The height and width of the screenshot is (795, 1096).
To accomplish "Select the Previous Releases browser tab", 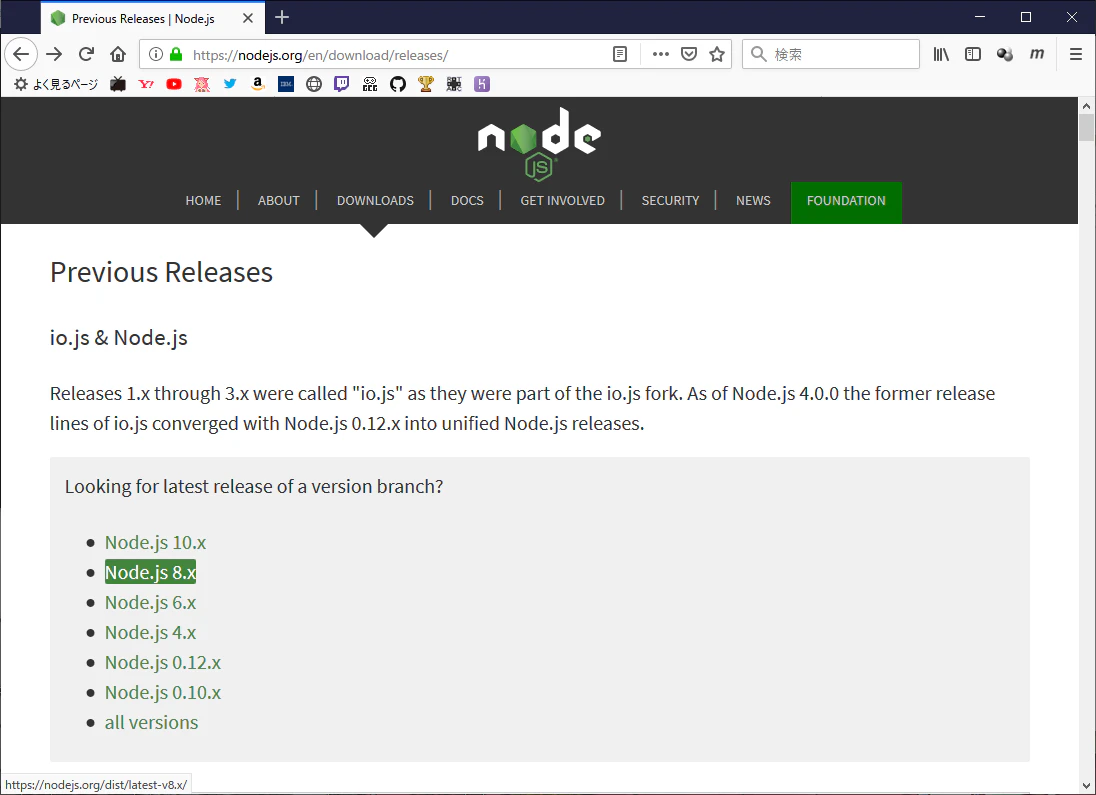I will click(153, 18).
